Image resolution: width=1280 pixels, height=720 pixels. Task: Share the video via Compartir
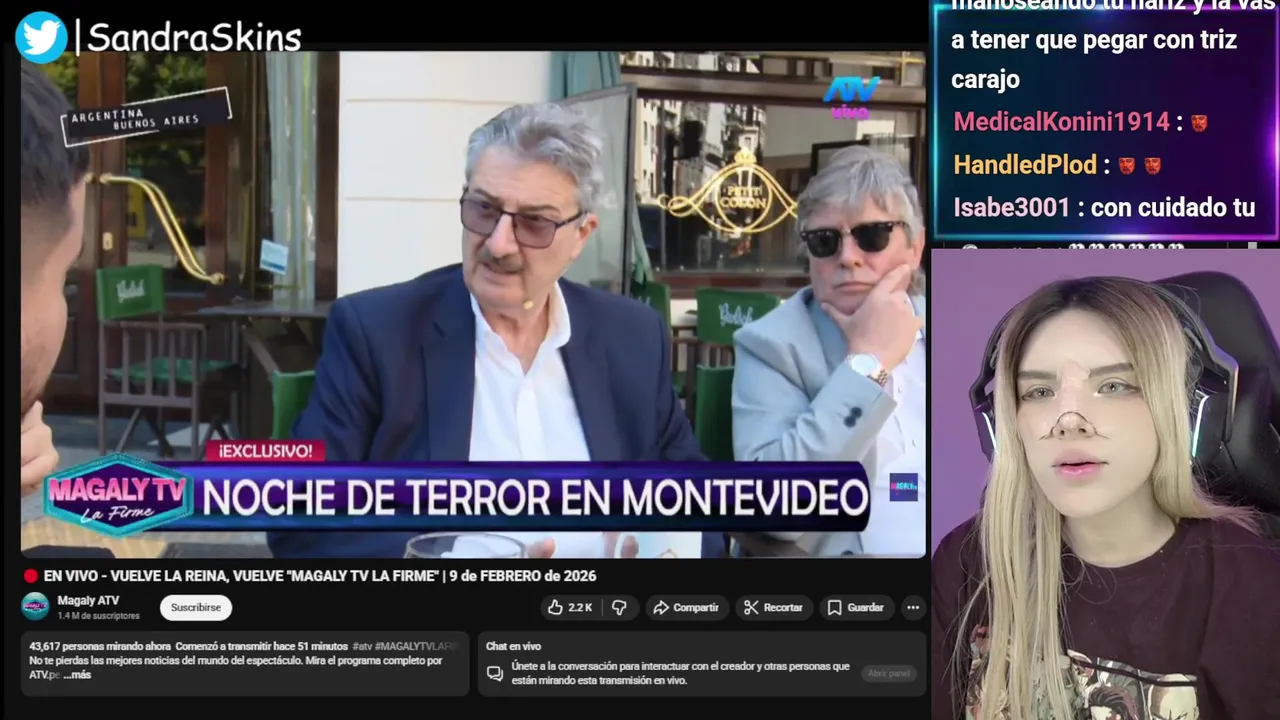686,607
